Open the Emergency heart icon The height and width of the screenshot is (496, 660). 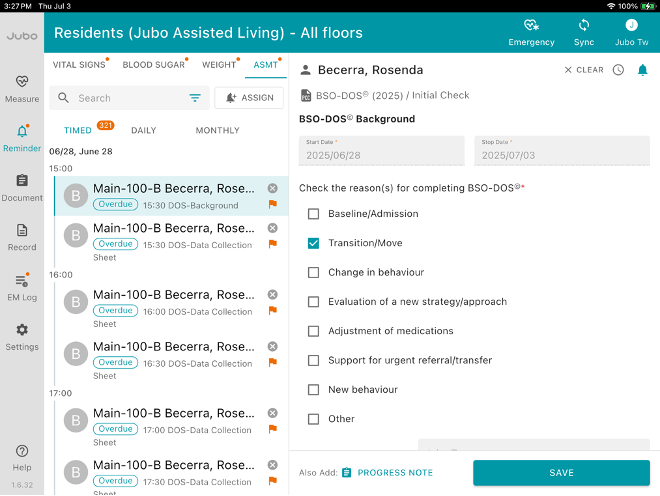click(x=531, y=26)
